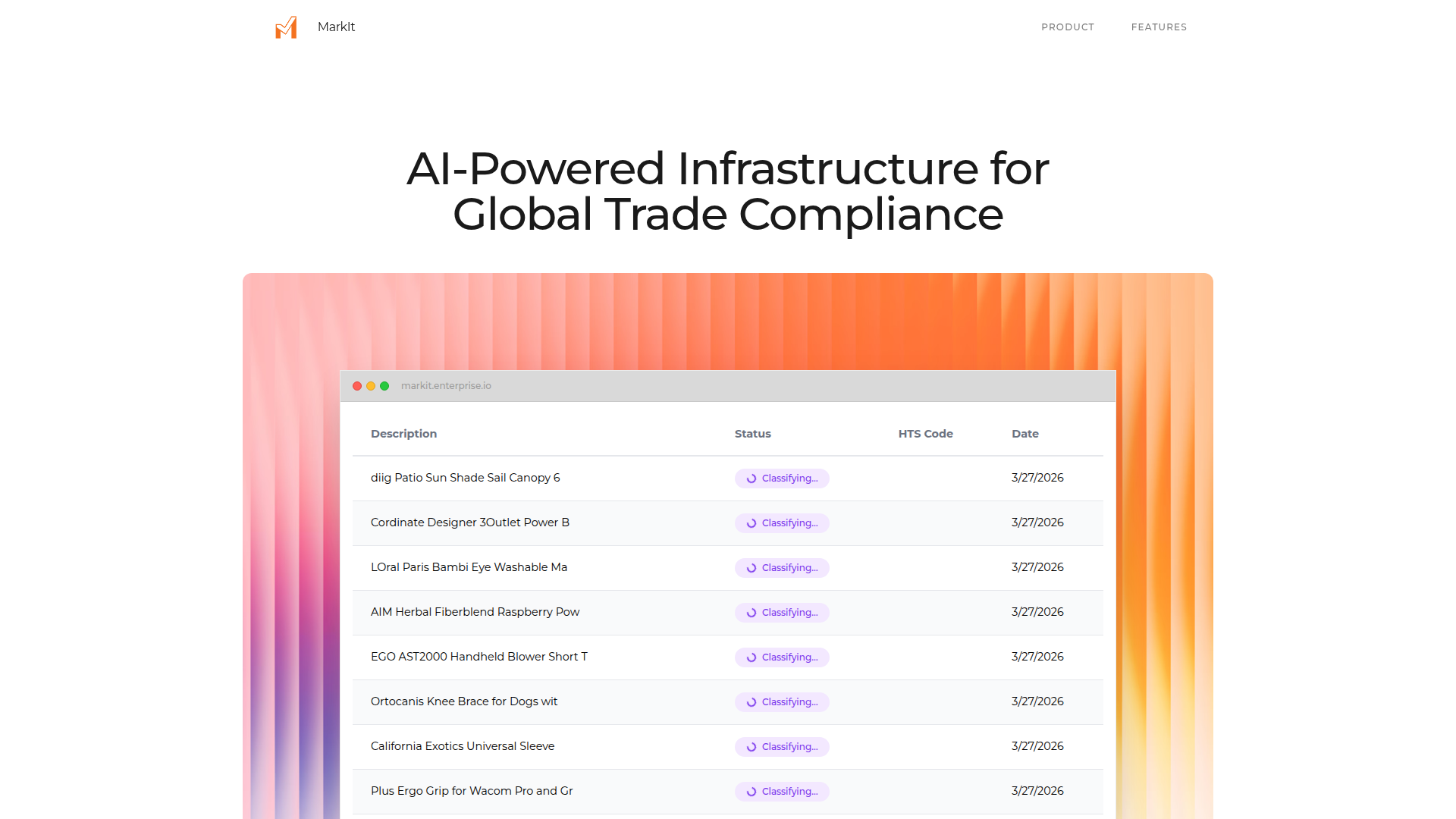
Task: Open the FEATURES navigation menu
Action: point(1159,27)
